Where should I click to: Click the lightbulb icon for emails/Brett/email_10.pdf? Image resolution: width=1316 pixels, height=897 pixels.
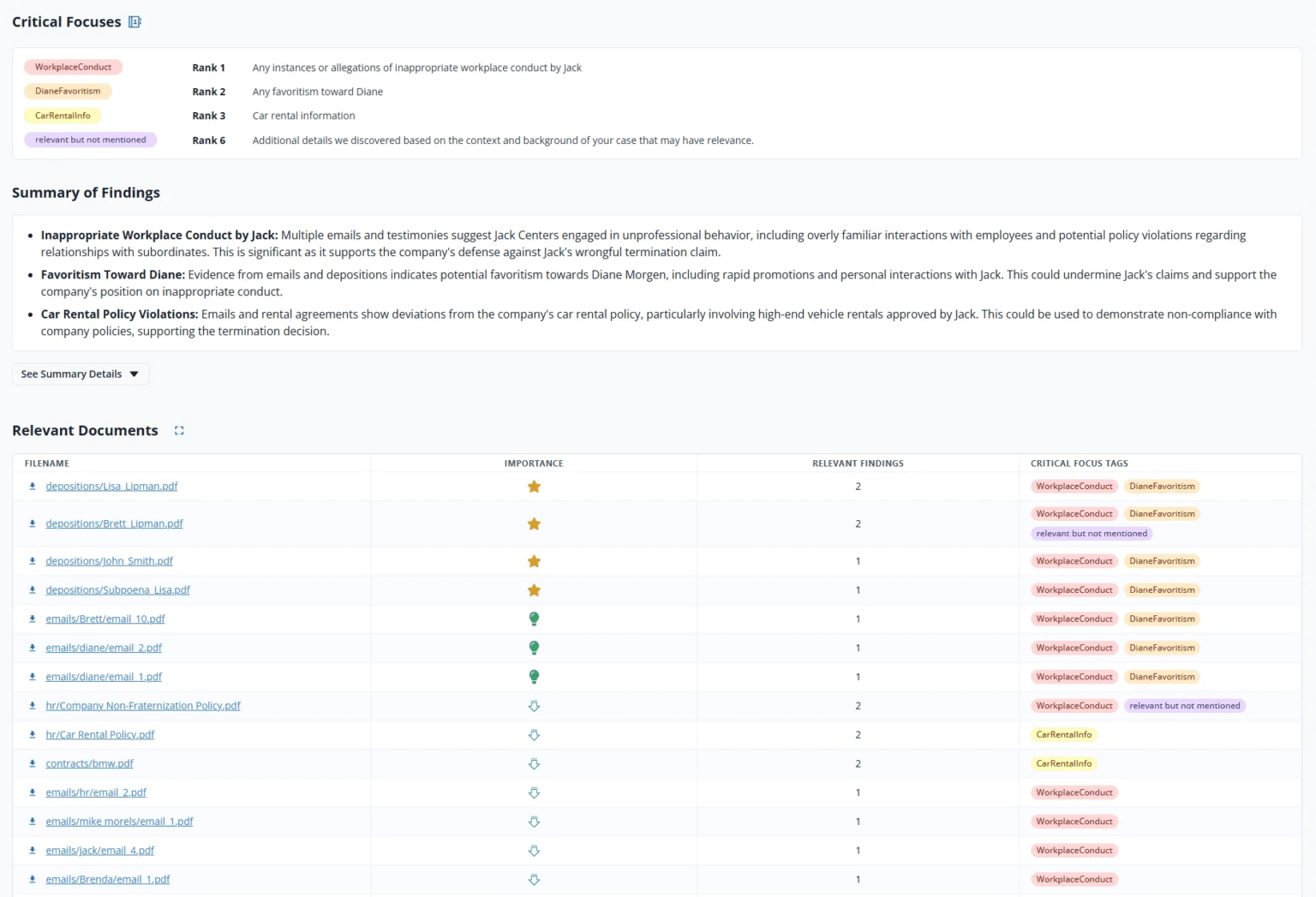(534, 619)
